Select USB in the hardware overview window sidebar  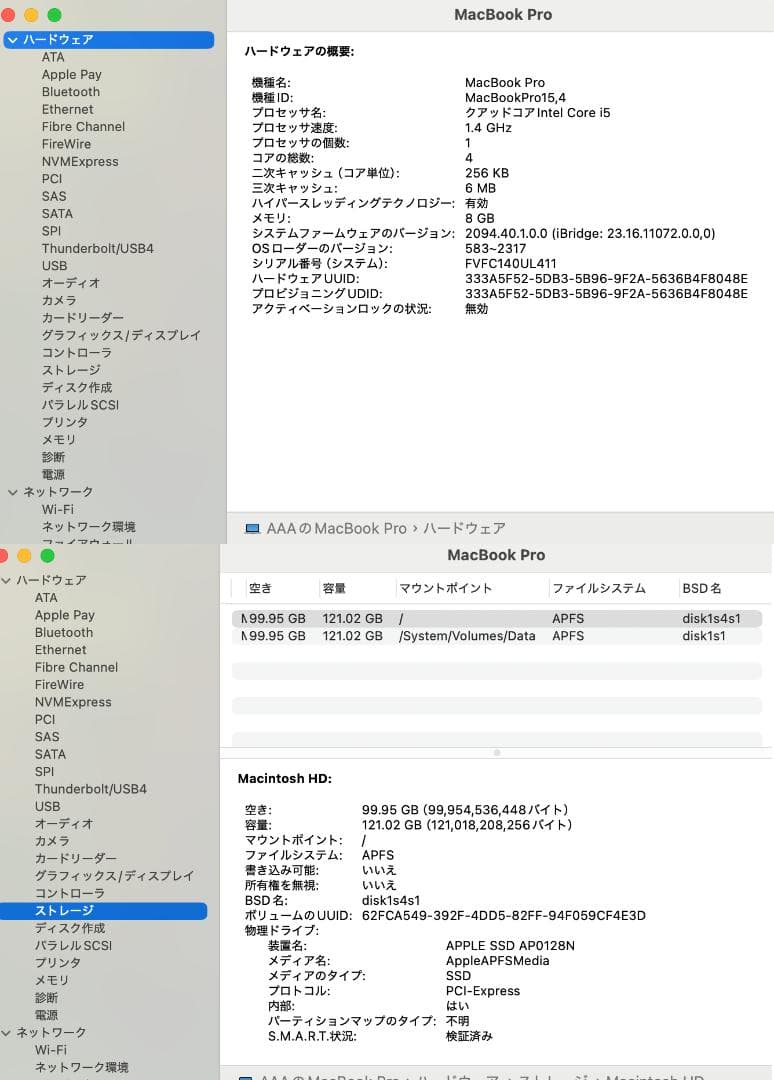click(54, 266)
